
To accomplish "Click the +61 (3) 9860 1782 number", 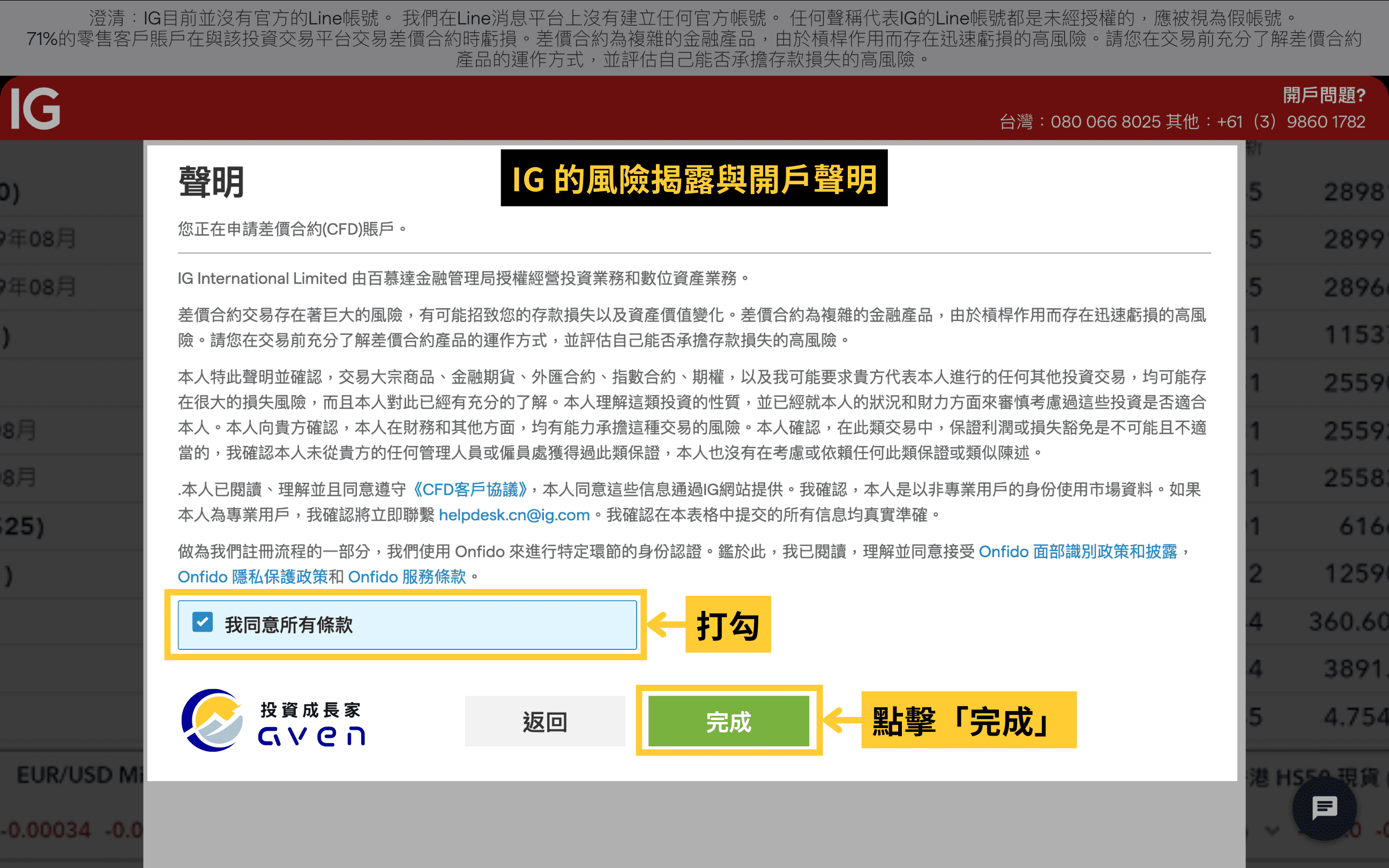I will coord(1291,122).
